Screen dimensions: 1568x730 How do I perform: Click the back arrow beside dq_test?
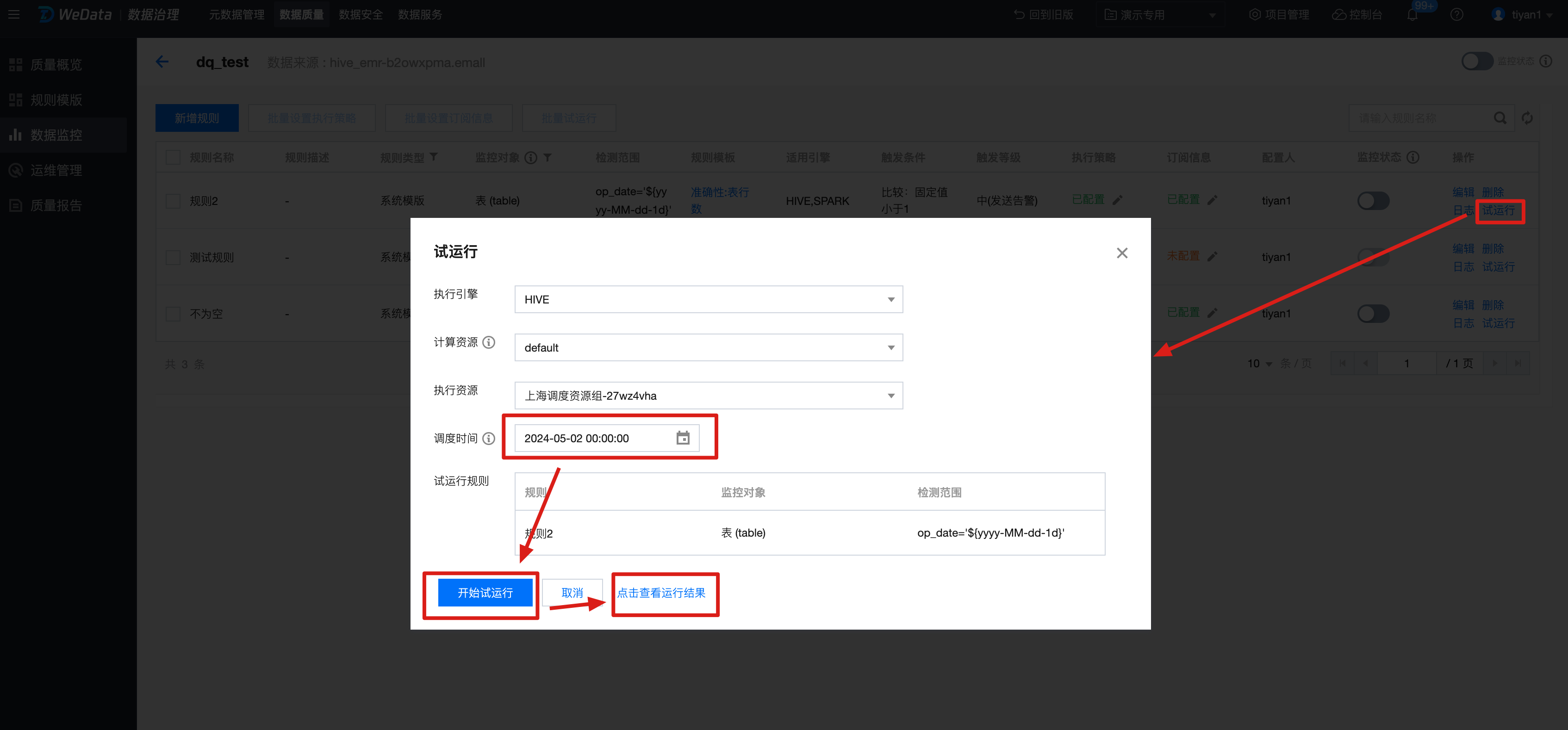162,62
